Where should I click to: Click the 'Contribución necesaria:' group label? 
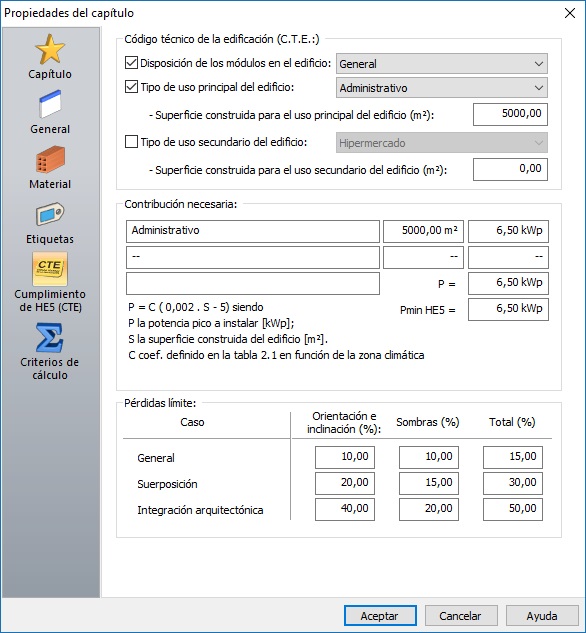coord(181,204)
